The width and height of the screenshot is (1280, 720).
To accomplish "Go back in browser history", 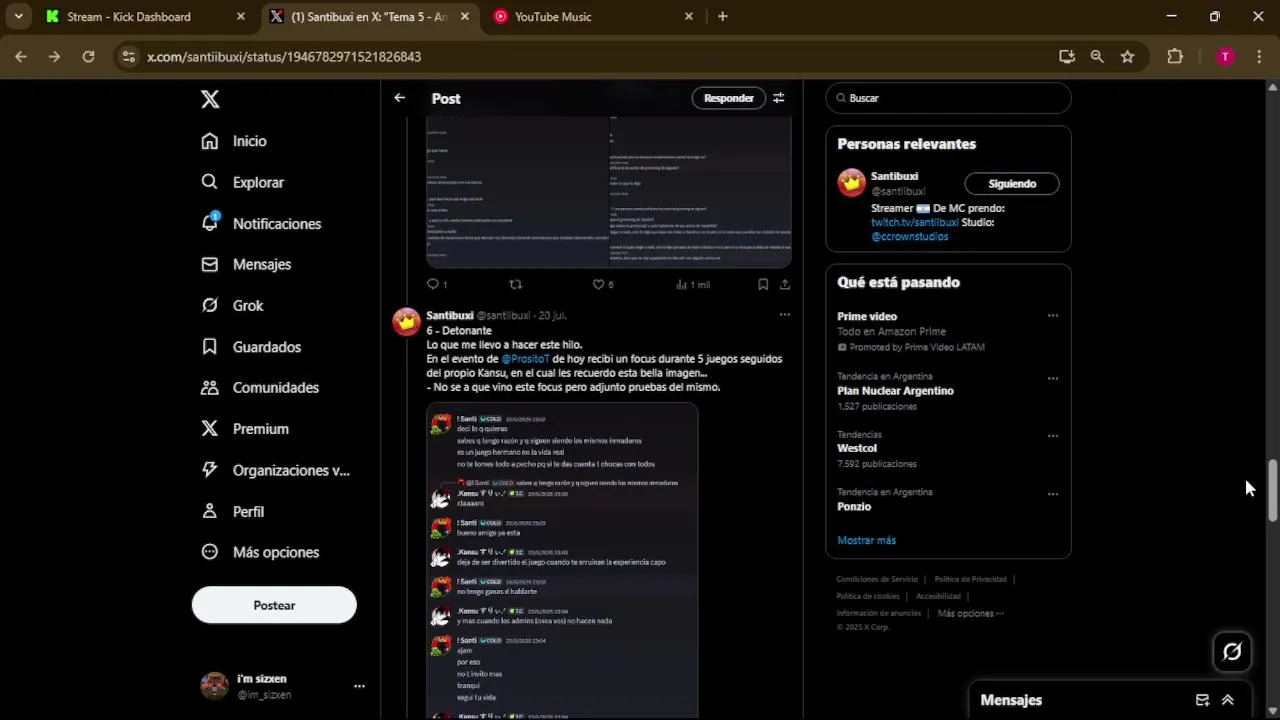I will pos(21,57).
